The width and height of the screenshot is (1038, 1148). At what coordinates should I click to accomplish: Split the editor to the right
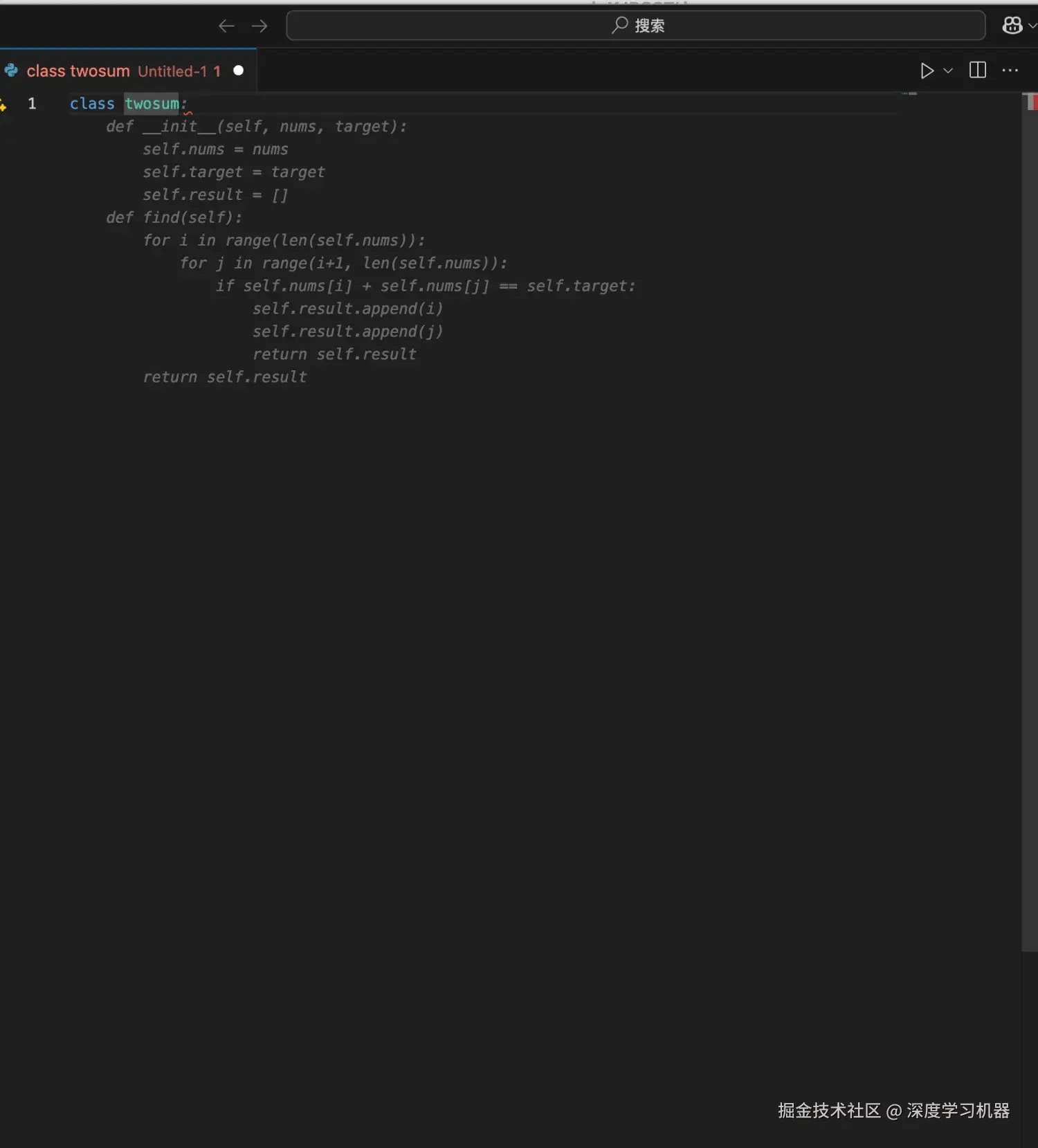click(977, 70)
